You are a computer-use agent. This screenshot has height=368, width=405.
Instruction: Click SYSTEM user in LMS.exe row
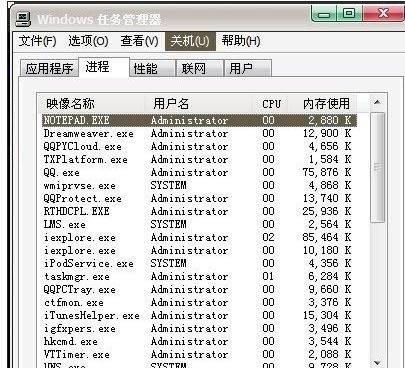coord(168,224)
